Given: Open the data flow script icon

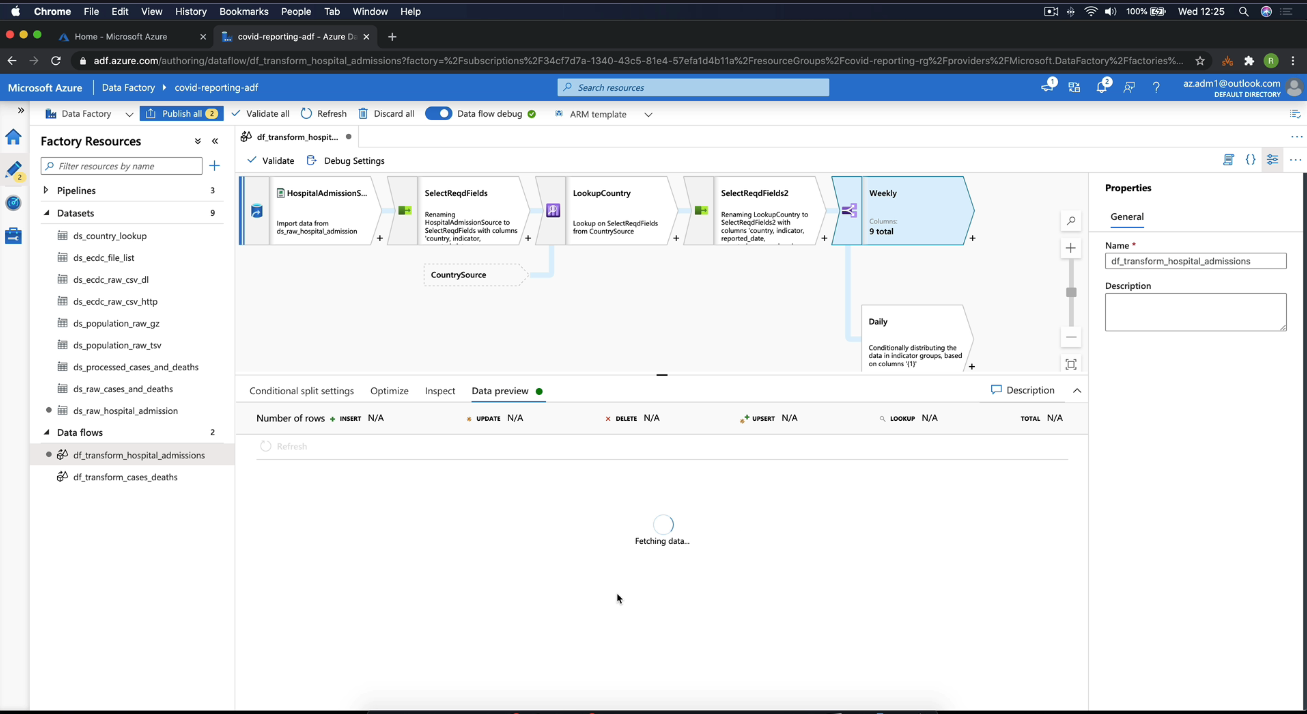Looking at the screenshot, I should click(1229, 160).
